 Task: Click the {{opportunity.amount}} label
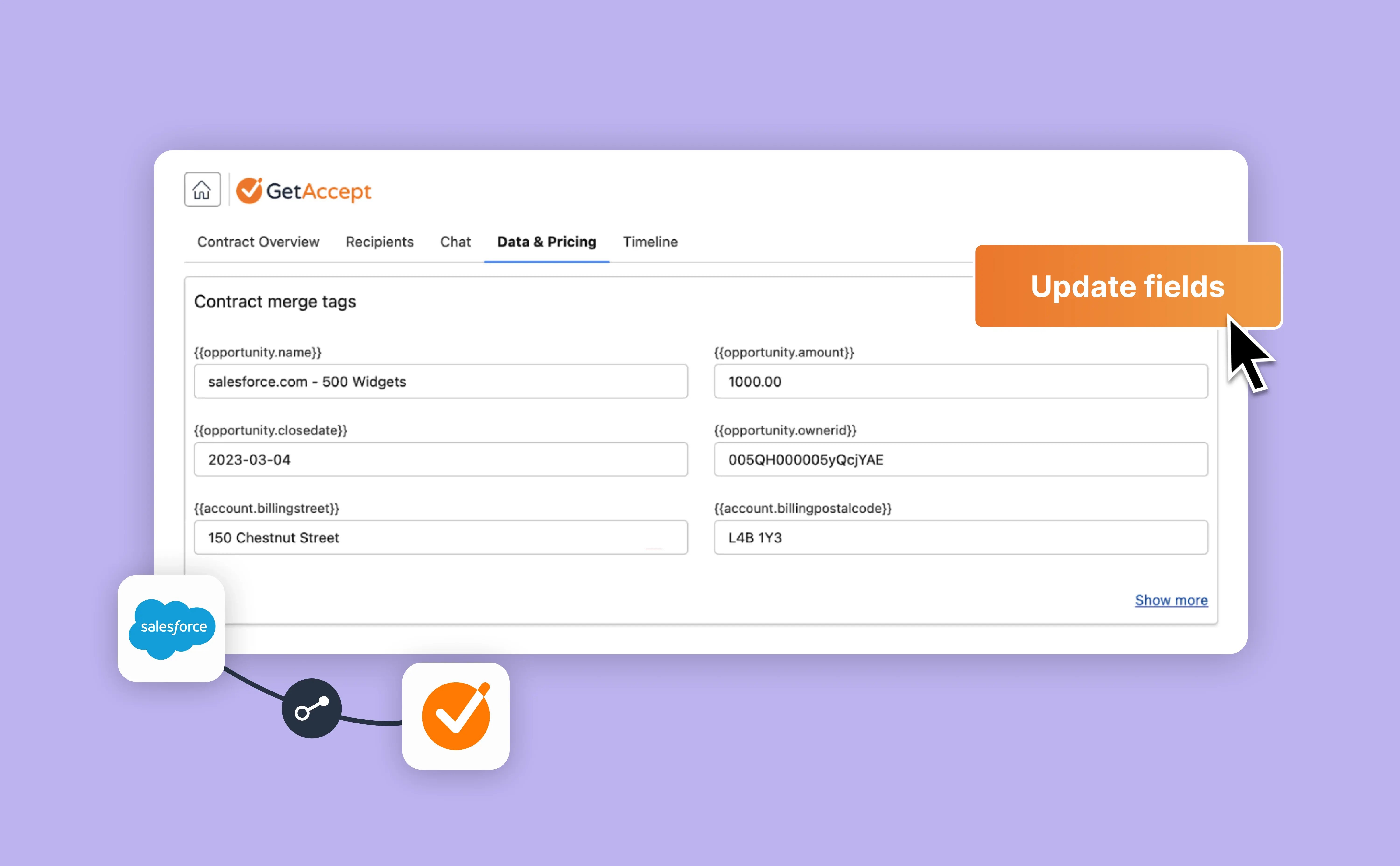click(x=784, y=352)
